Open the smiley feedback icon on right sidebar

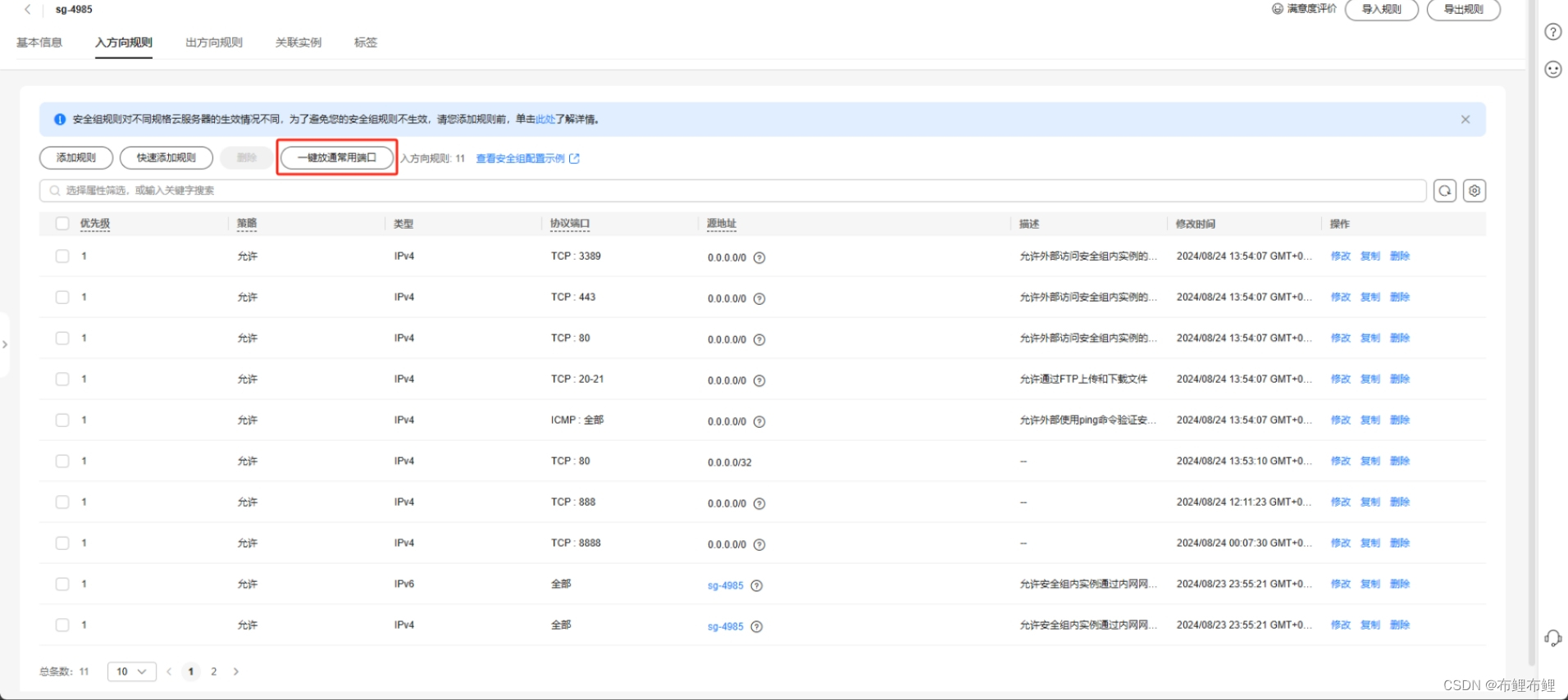coord(1553,70)
